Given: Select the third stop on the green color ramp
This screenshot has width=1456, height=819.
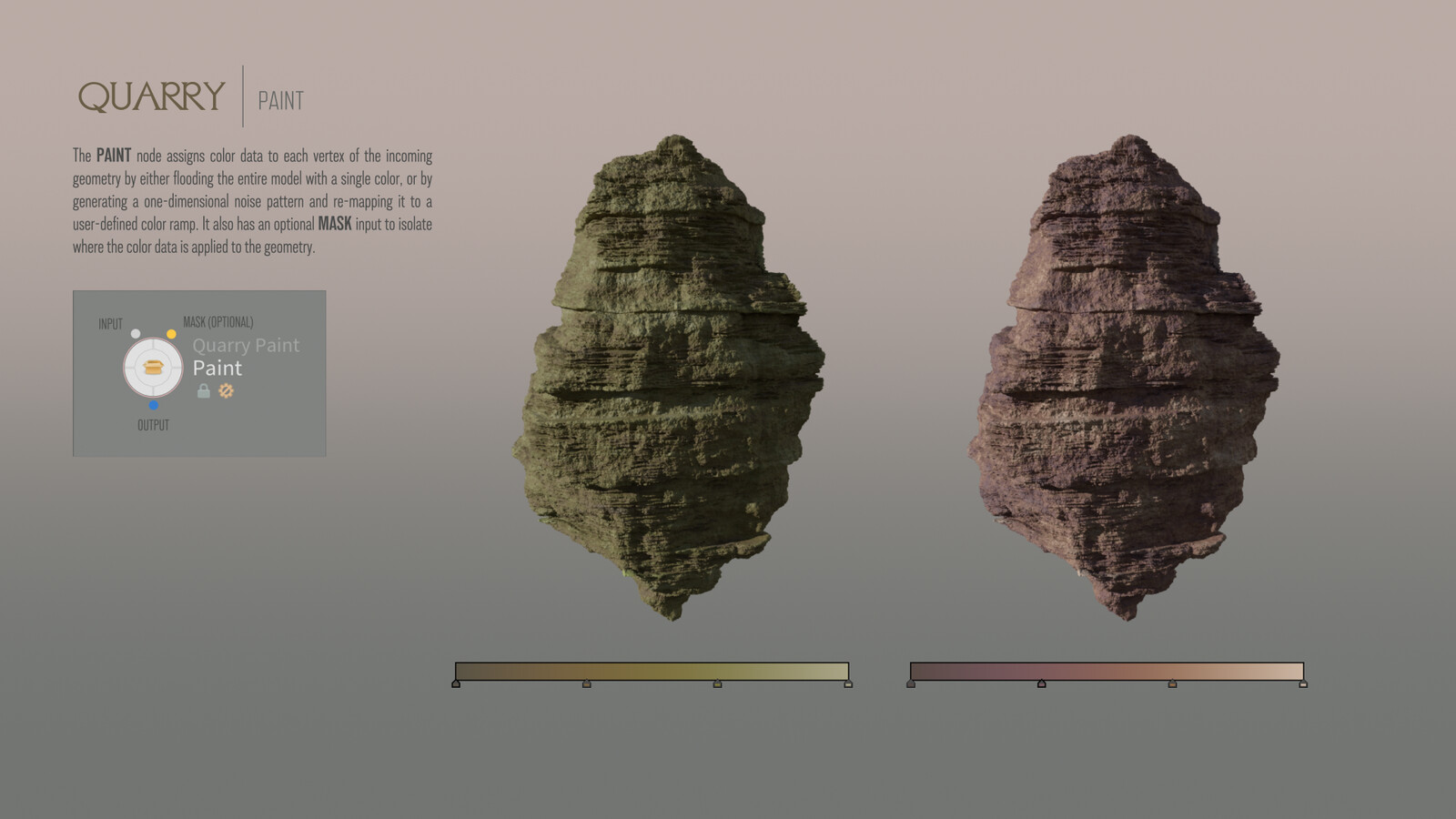Looking at the screenshot, I should point(718,683).
